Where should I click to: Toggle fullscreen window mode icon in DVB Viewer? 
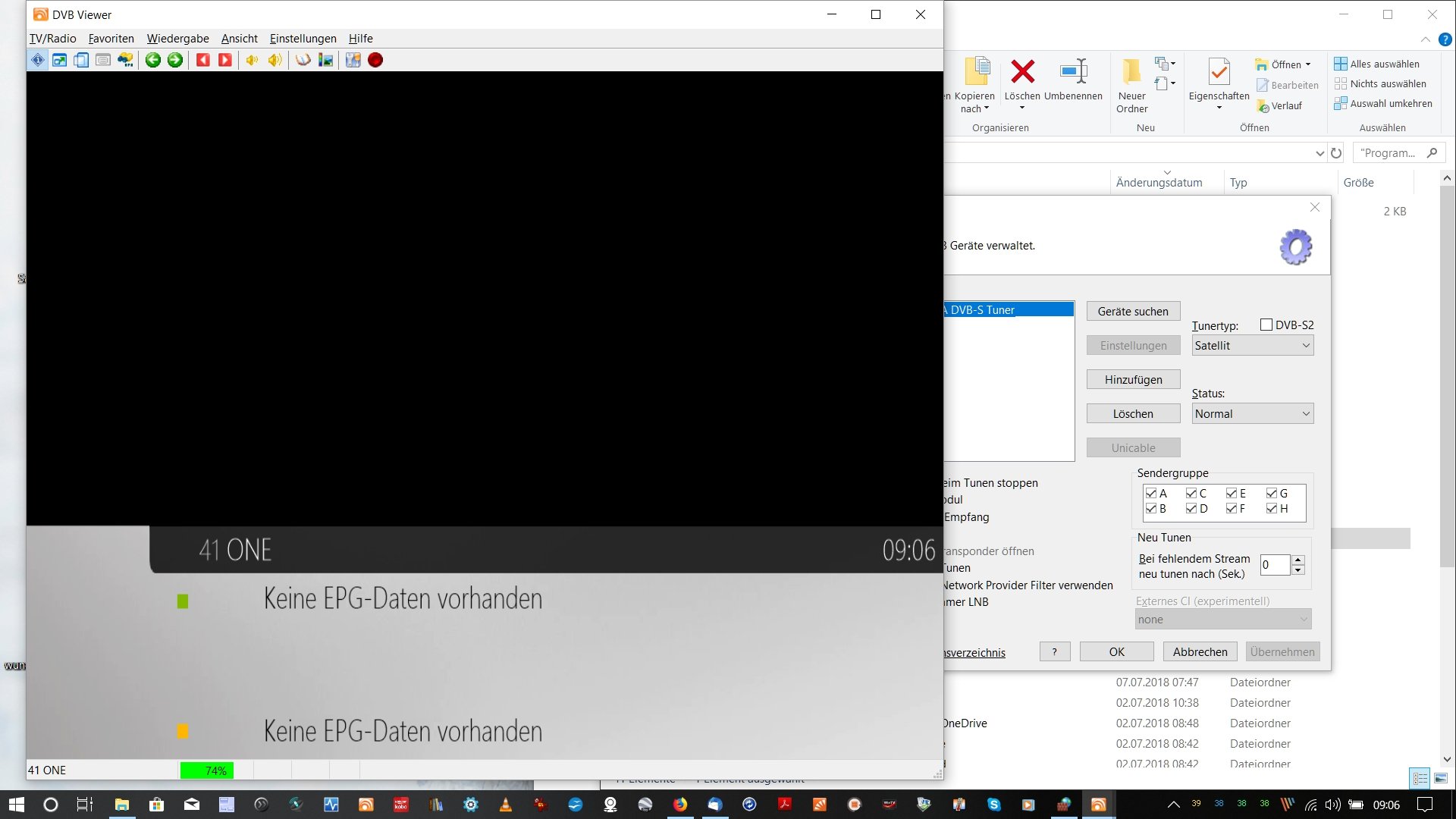coord(59,60)
